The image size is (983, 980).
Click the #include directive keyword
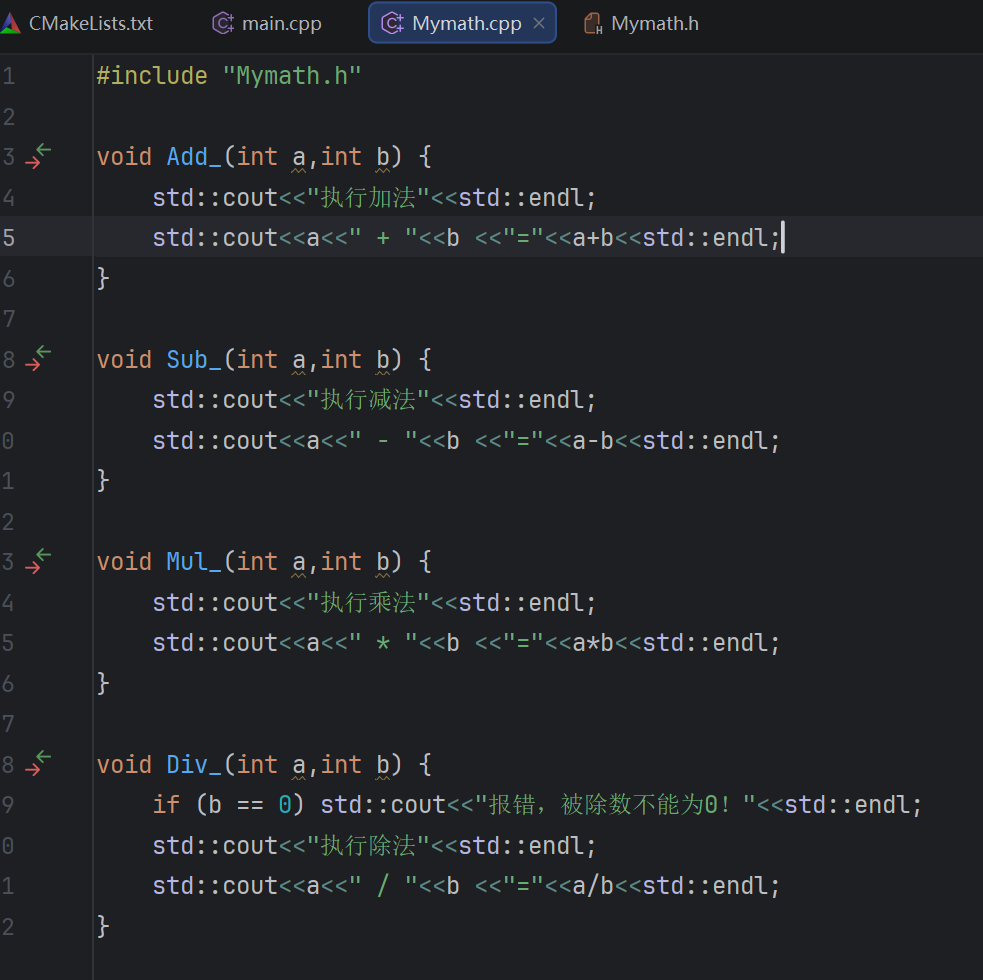pyautogui.click(x=152, y=76)
